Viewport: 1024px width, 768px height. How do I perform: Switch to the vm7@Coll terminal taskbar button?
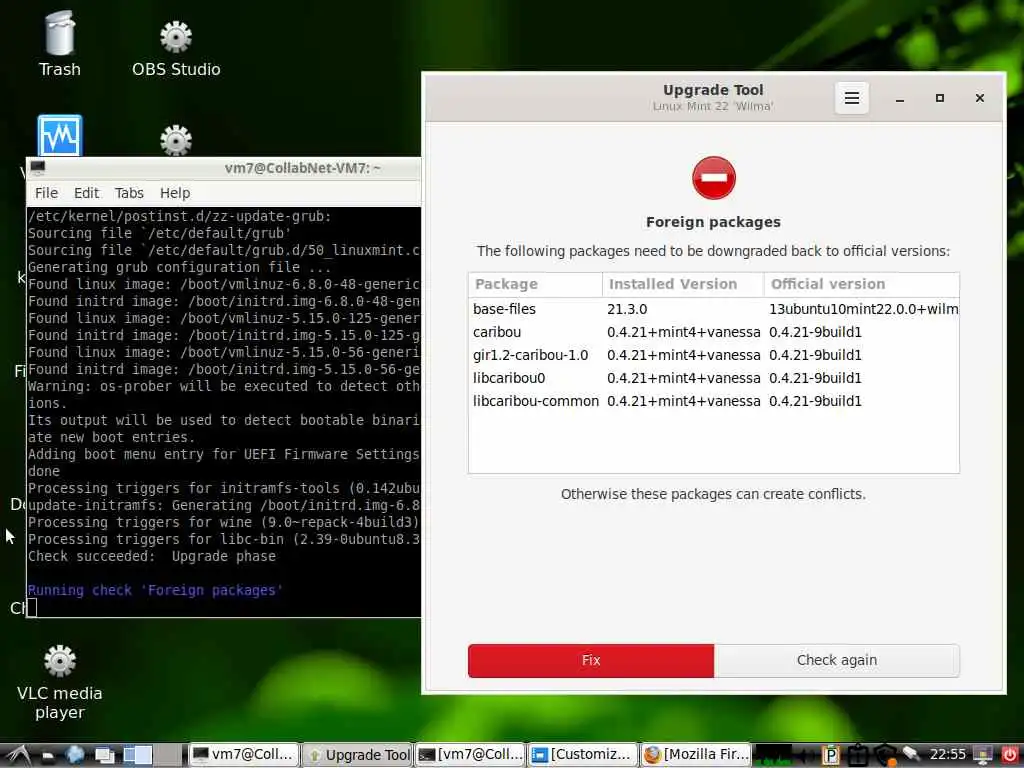(244, 754)
